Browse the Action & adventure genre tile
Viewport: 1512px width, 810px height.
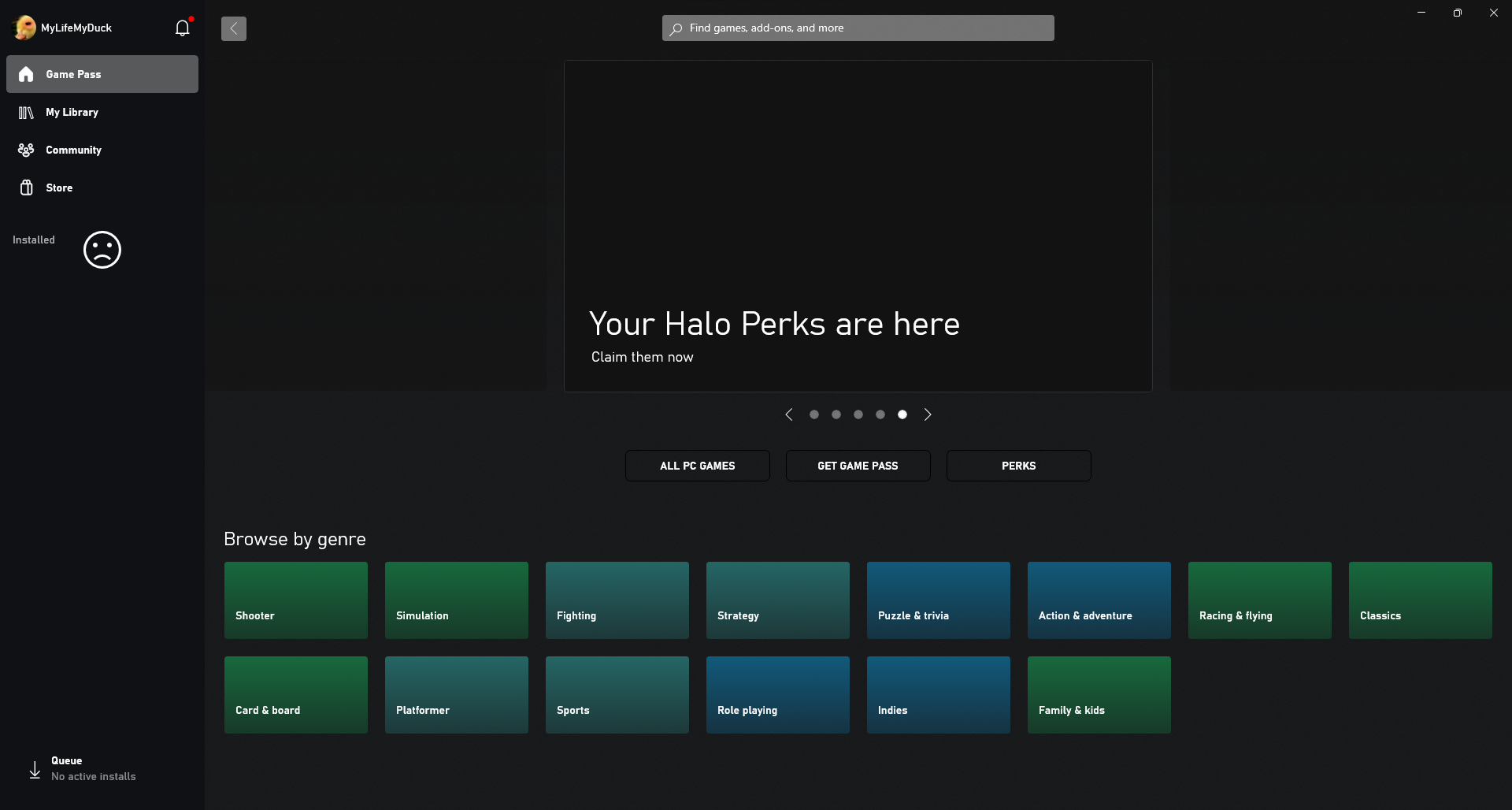click(1099, 600)
